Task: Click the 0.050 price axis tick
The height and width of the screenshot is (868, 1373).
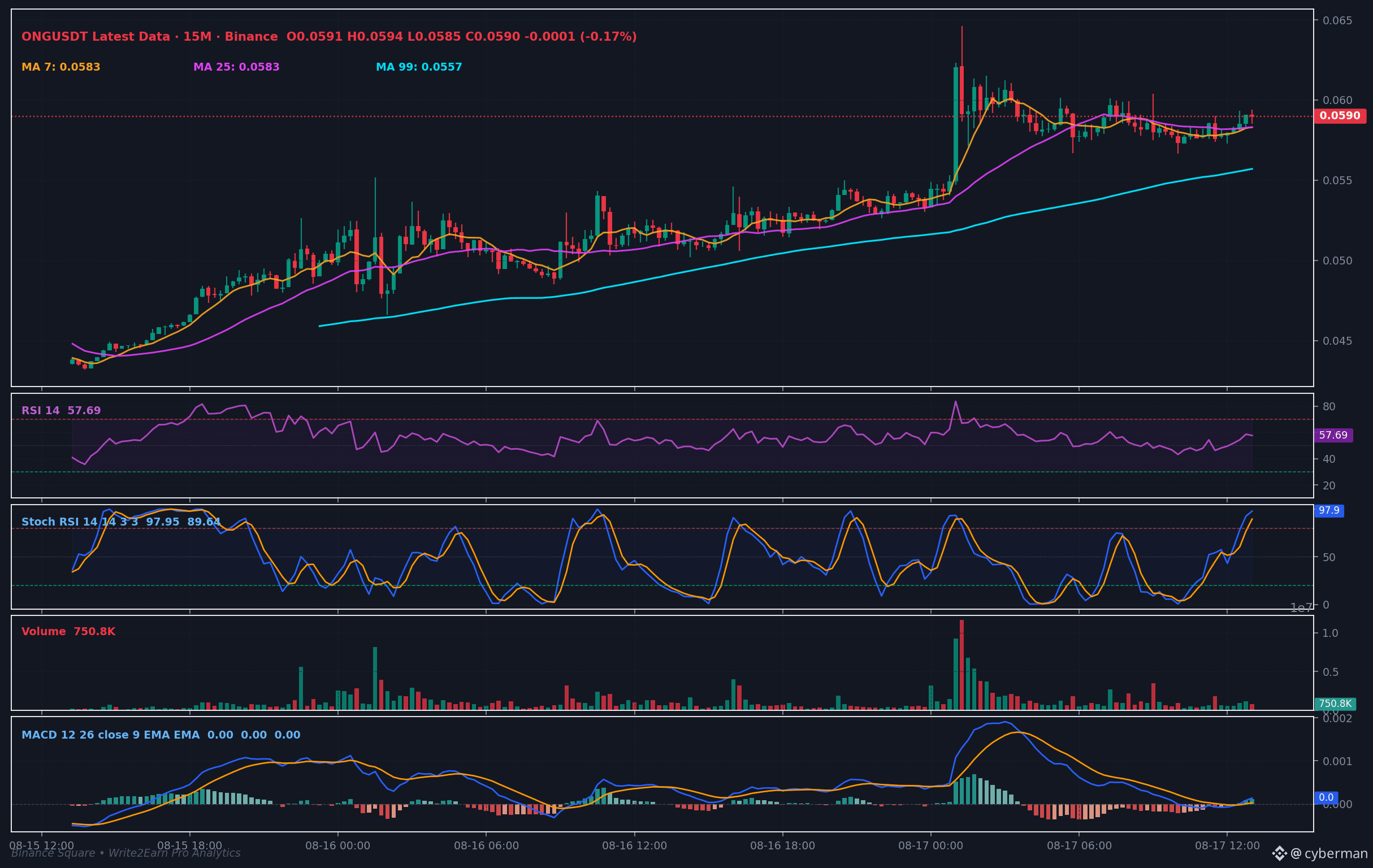Action: click(x=1337, y=261)
